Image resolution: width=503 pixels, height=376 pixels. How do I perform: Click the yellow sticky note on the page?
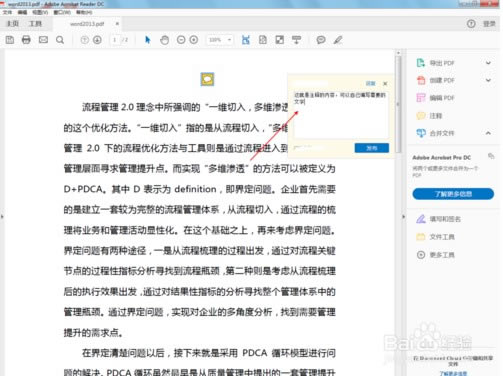click(207, 79)
